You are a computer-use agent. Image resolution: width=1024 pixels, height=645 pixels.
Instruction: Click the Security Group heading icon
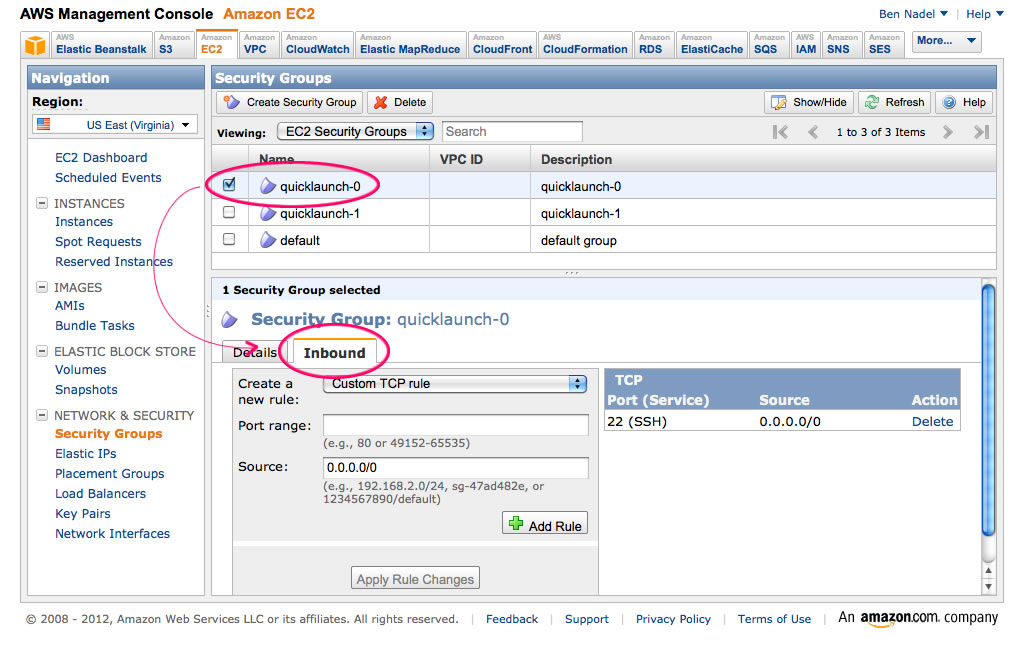pyautogui.click(x=229, y=319)
